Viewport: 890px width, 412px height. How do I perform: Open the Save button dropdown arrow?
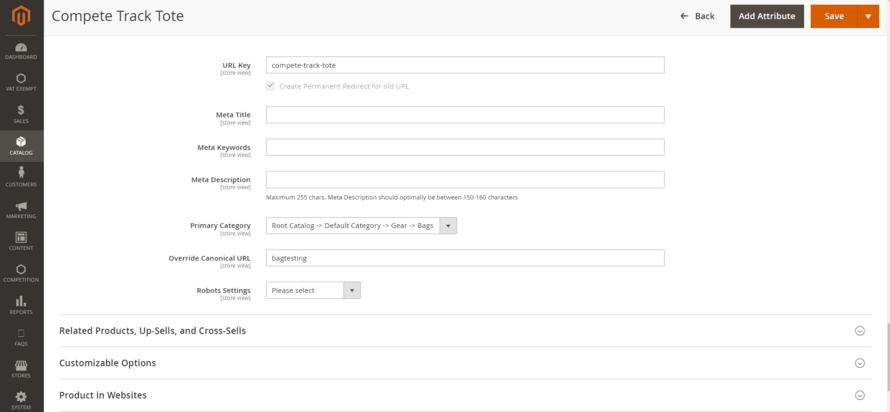(x=868, y=16)
